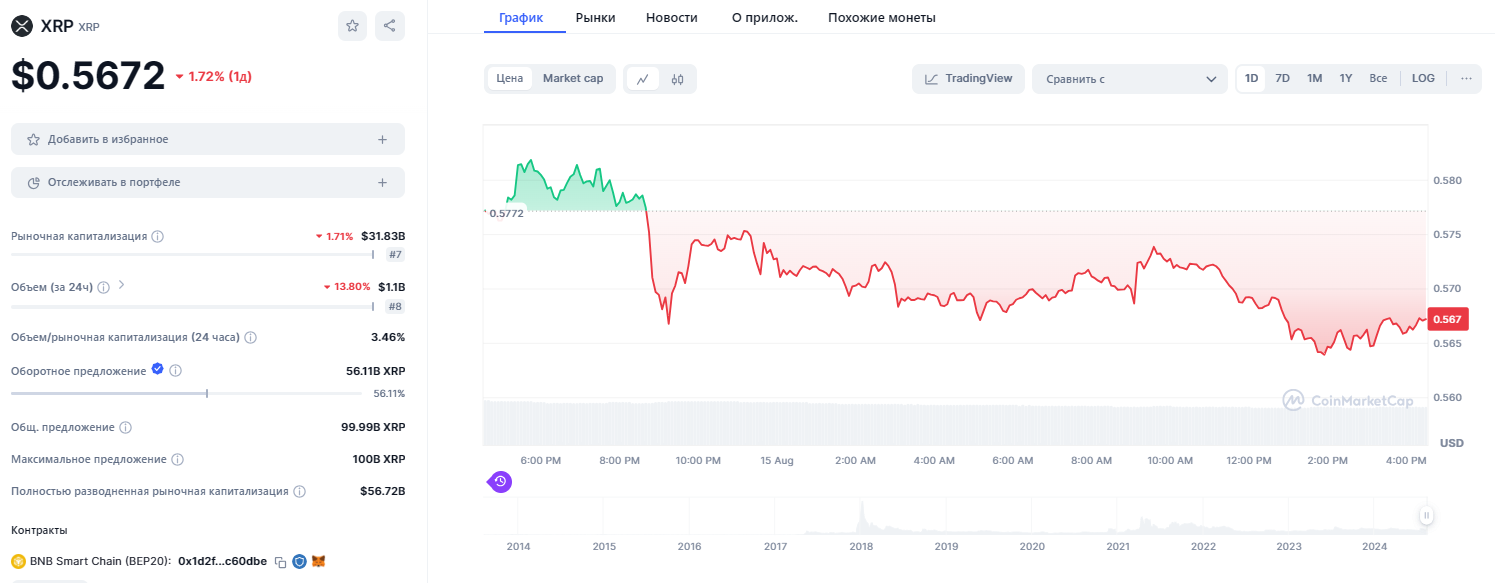1495x583 pixels.
Task: Open the chart more options menu
Action: tap(1466, 79)
